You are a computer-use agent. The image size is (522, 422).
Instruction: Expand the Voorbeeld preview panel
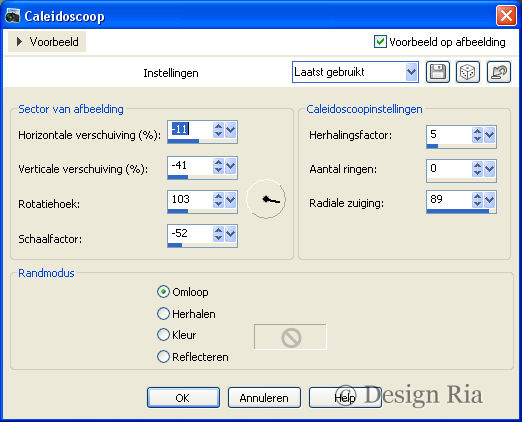click(x=47, y=42)
